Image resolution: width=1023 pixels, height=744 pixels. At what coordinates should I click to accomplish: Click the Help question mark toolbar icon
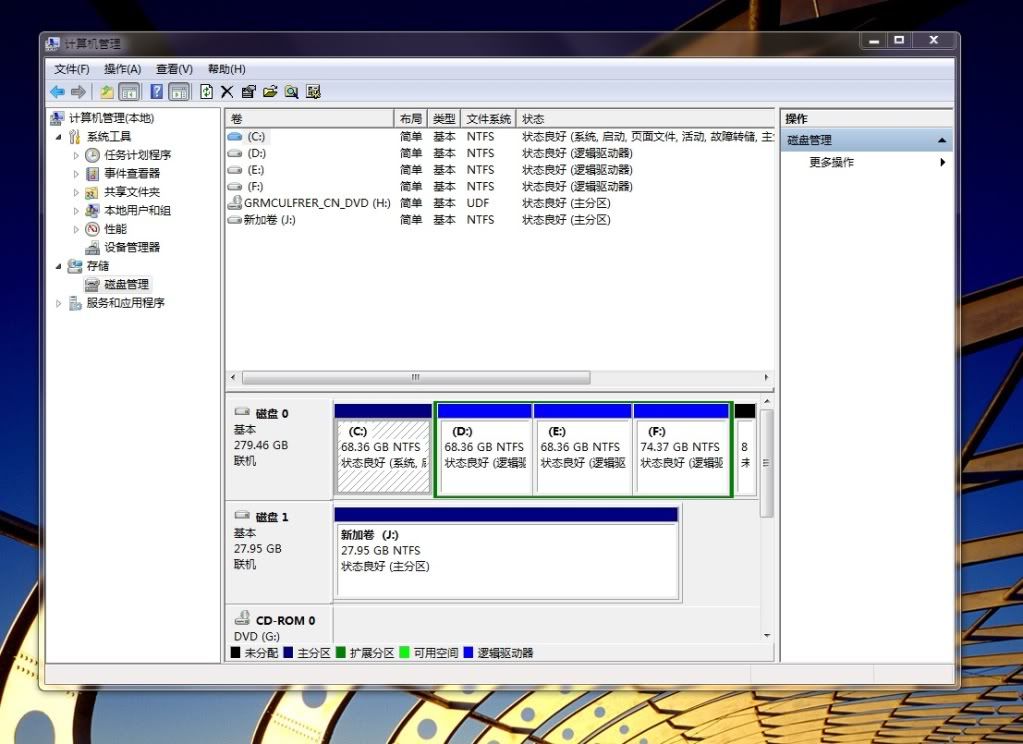(x=157, y=92)
